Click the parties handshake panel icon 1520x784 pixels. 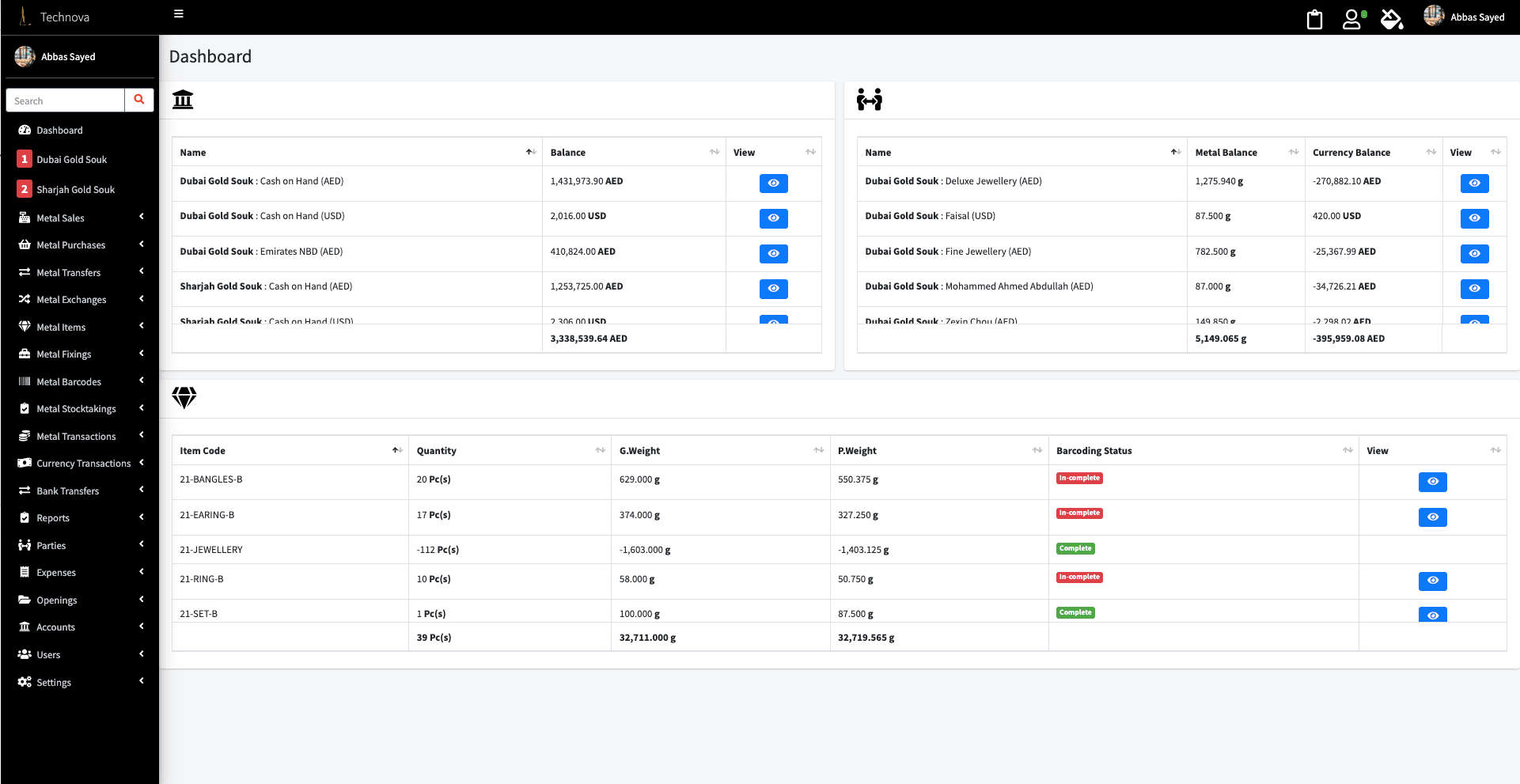(x=869, y=100)
